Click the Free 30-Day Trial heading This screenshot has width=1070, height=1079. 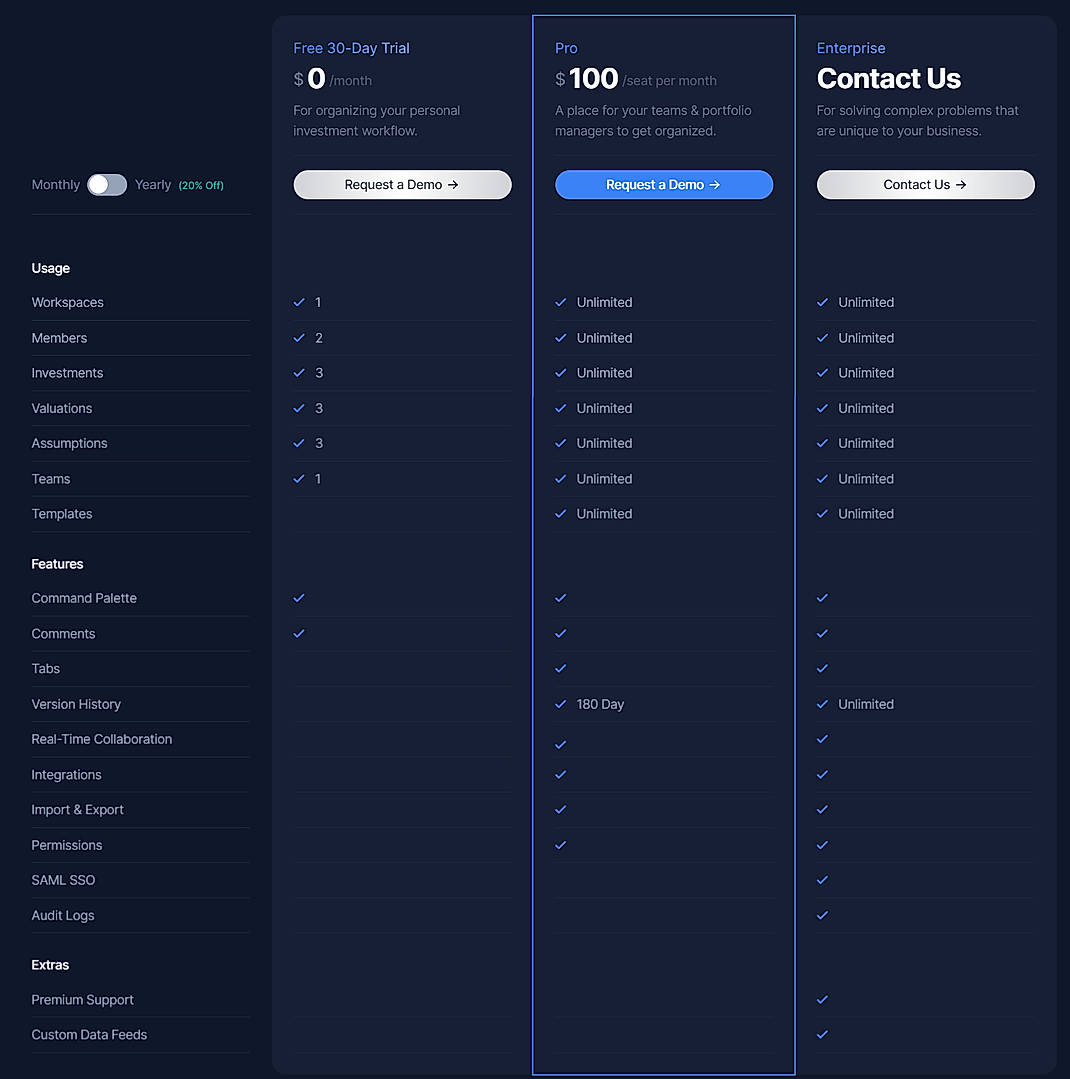point(351,47)
